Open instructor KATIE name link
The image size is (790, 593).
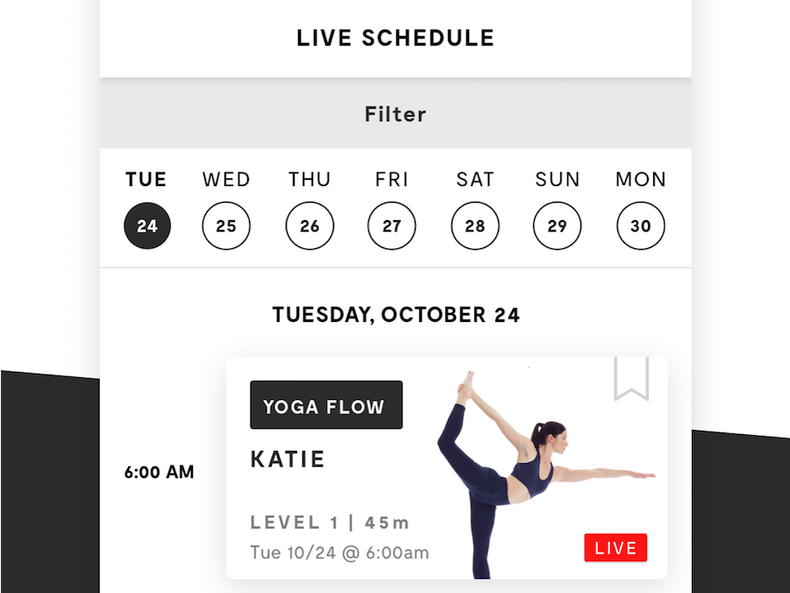(288, 460)
